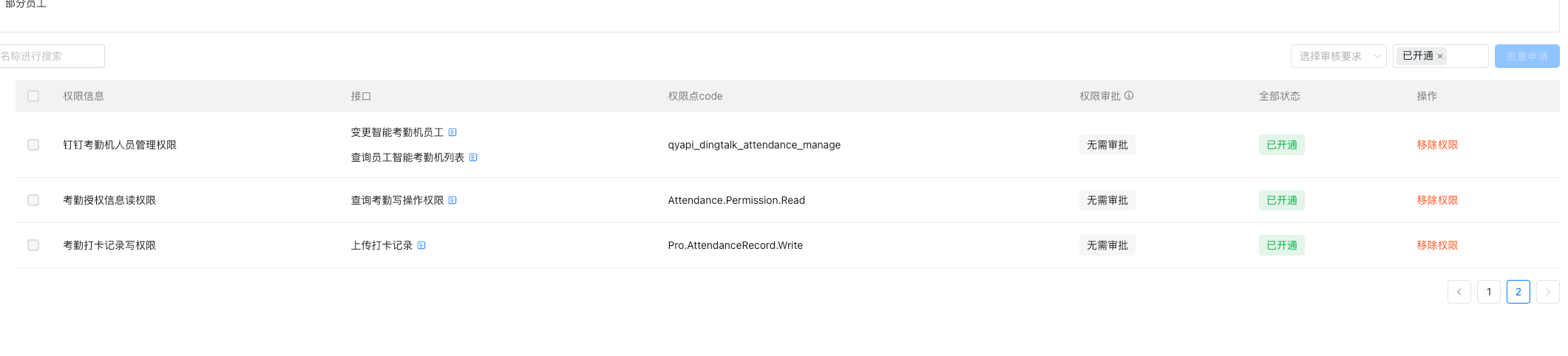Switch to page 1
This screenshot has width=1568, height=356.
tap(1489, 292)
